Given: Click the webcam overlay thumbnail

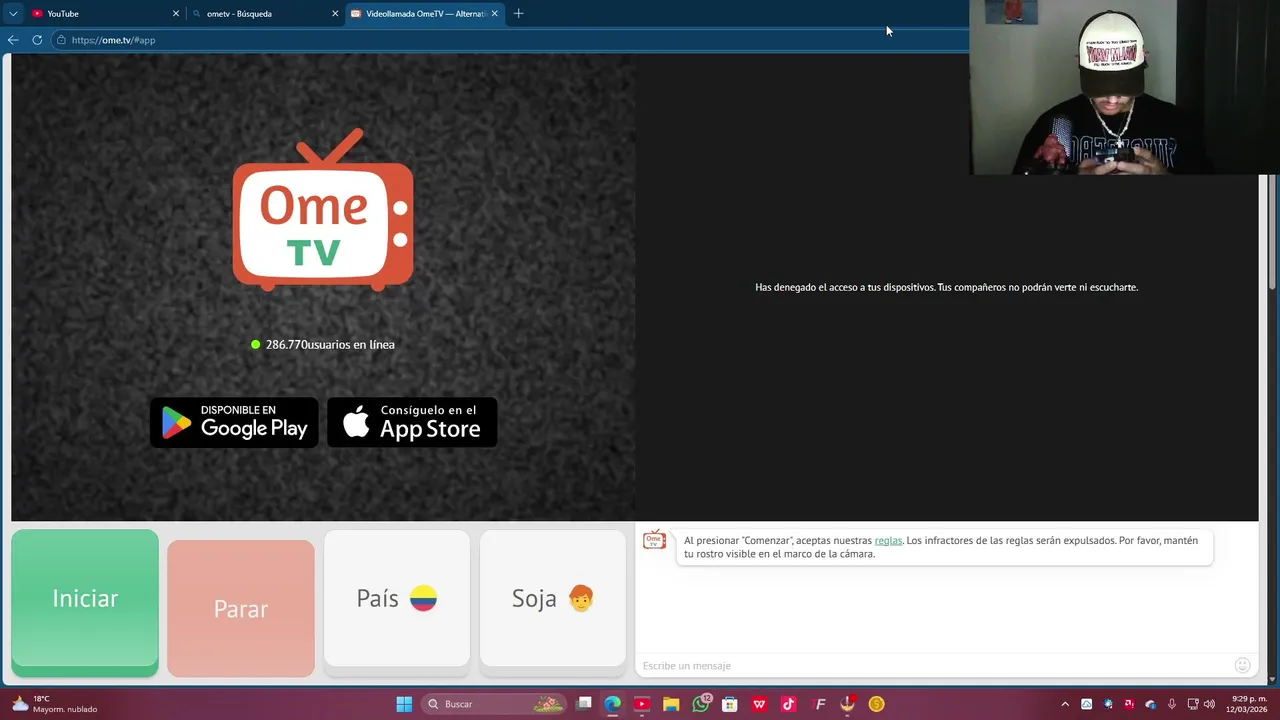Looking at the screenshot, I should tap(1124, 87).
